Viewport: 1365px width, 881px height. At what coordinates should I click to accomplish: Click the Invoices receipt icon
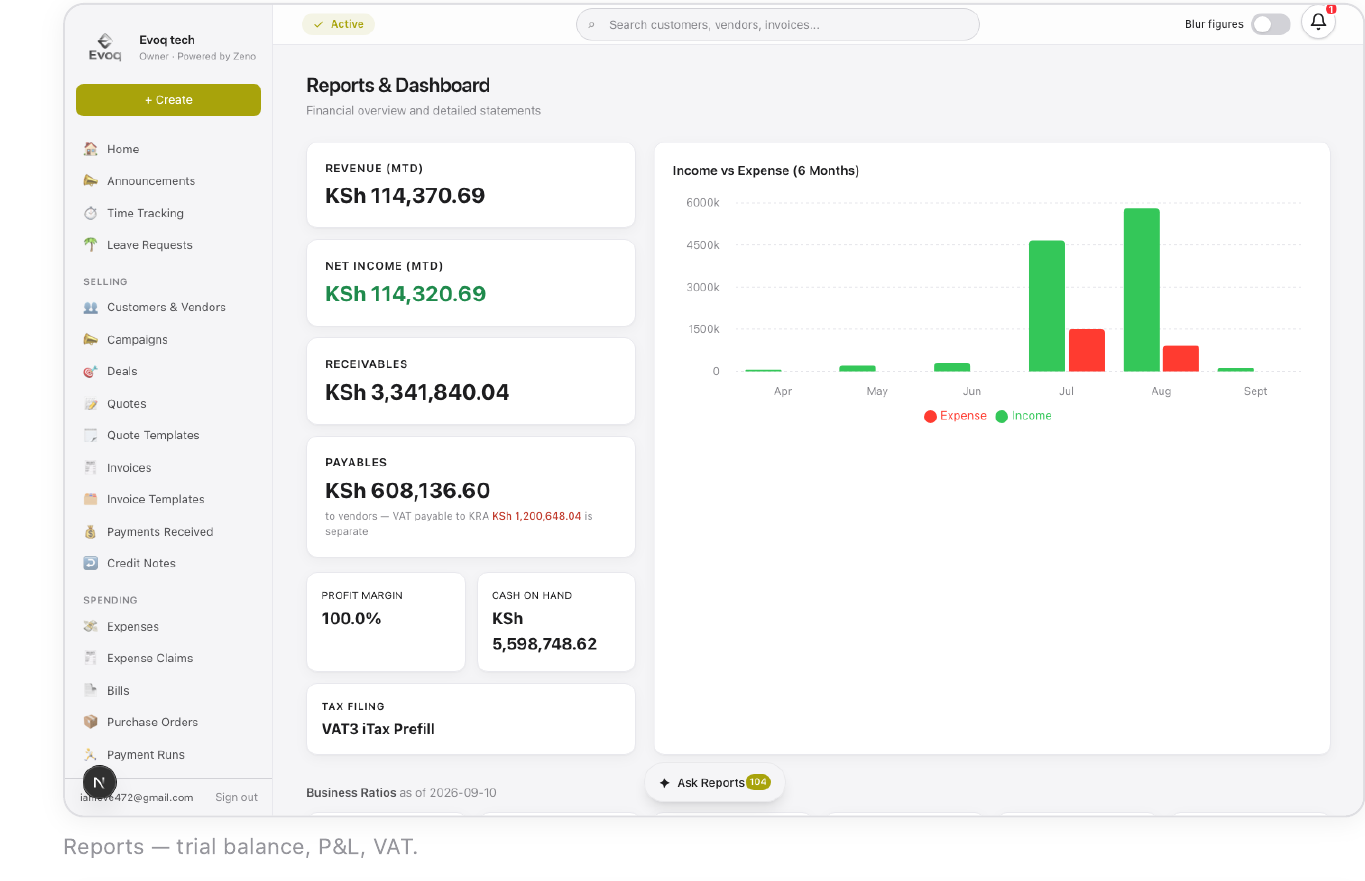(x=91, y=467)
